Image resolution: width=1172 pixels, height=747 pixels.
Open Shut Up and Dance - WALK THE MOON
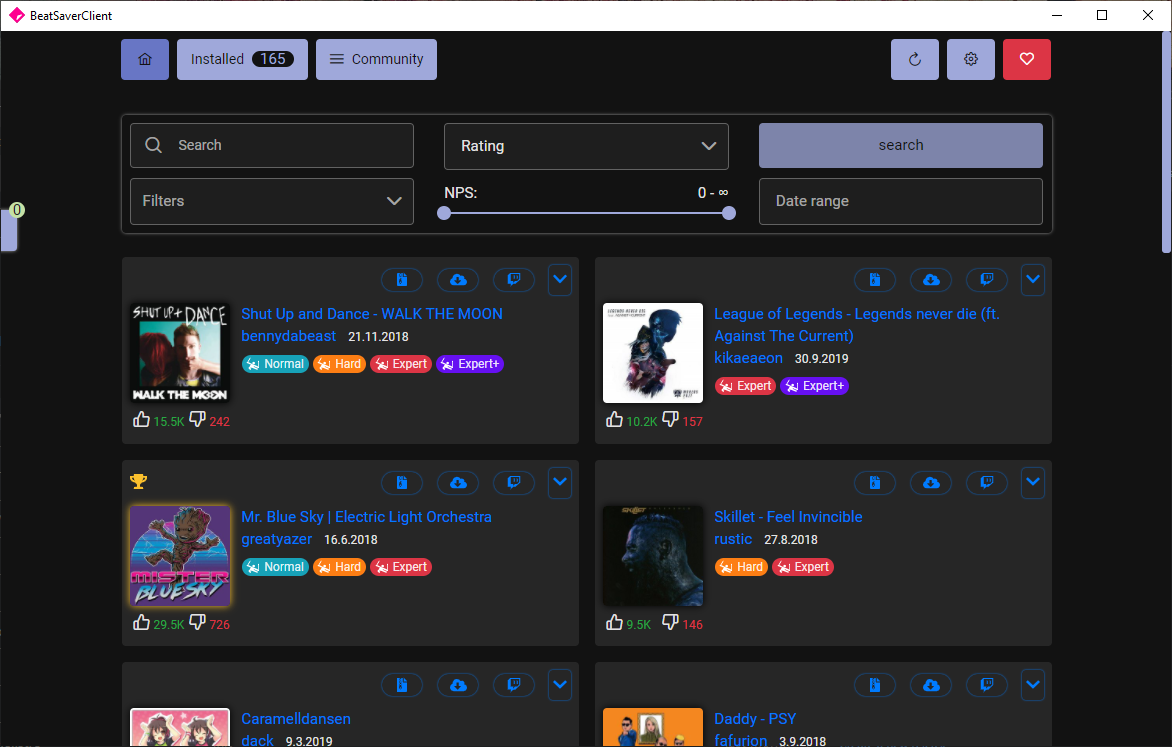(x=372, y=314)
